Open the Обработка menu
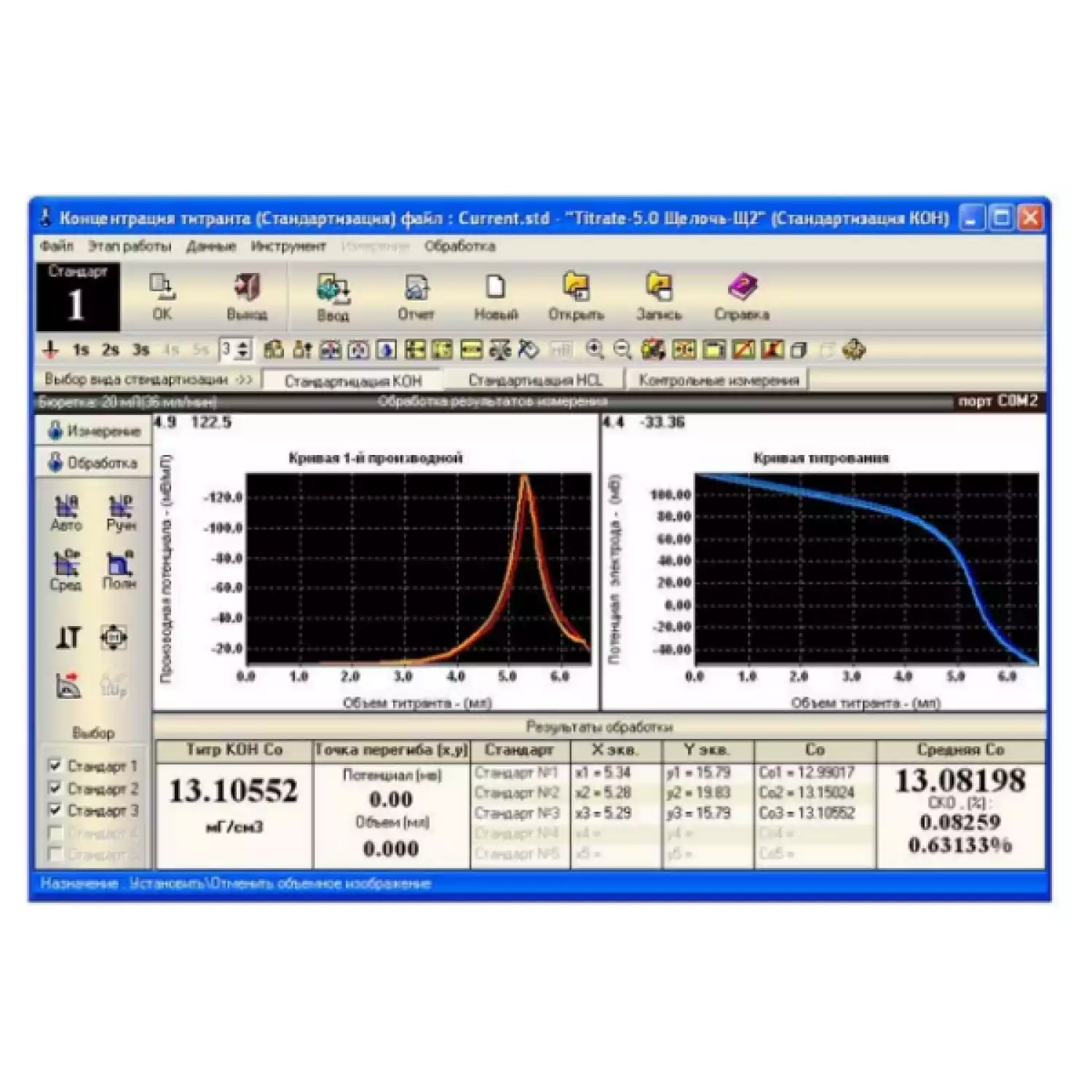Viewport: 1092px width, 1092px height. [x=460, y=247]
